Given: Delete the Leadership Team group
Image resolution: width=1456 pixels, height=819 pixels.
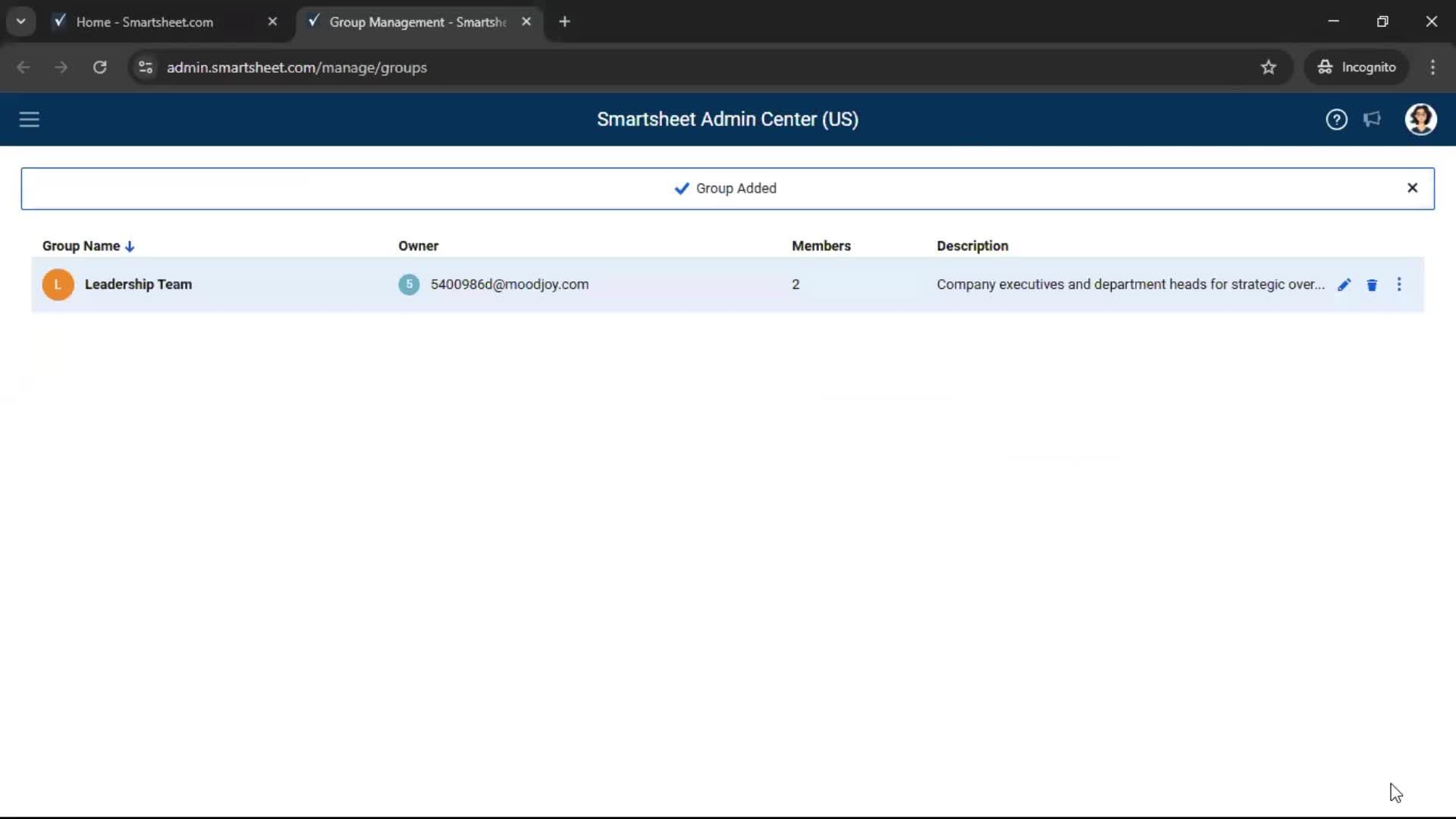Looking at the screenshot, I should [x=1372, y=284].
